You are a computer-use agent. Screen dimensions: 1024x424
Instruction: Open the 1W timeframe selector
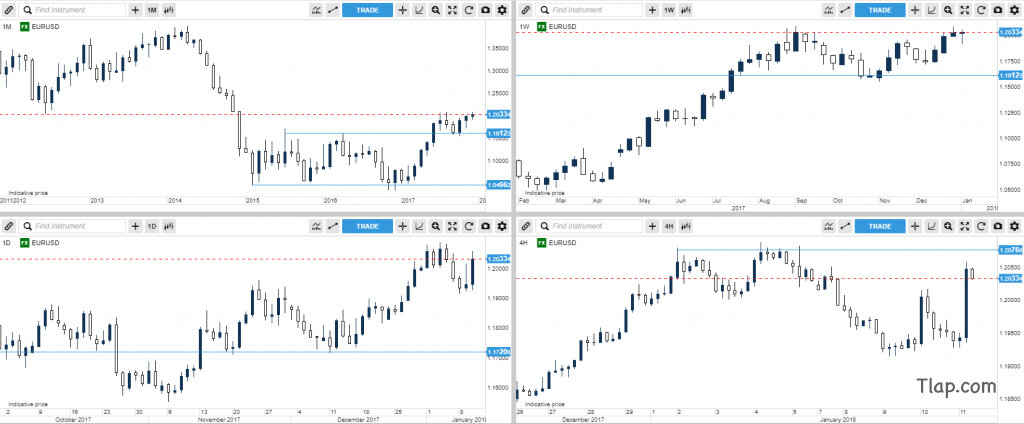tap(669, 10)
